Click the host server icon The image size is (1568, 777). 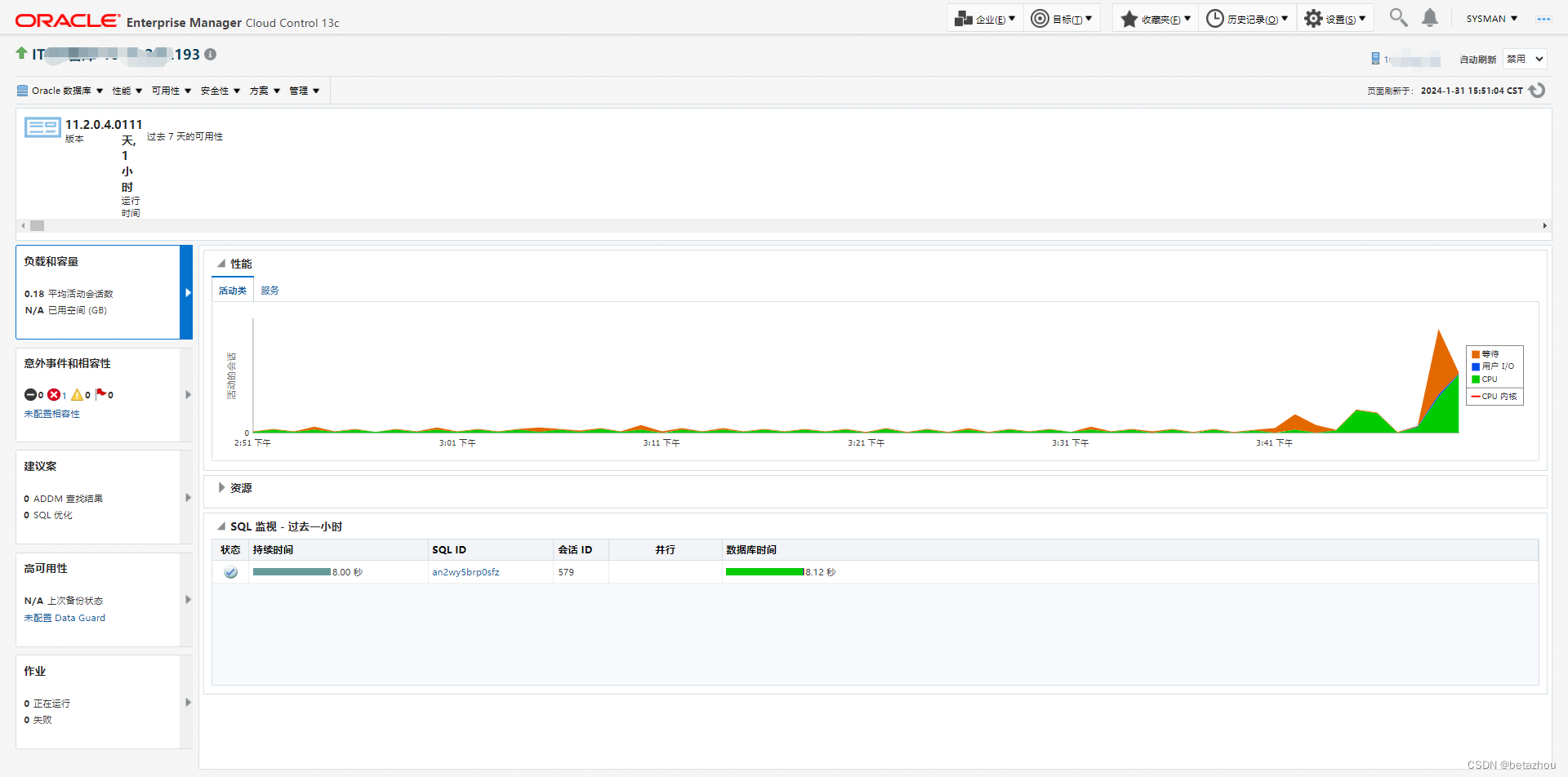(x=1375, y=59)
